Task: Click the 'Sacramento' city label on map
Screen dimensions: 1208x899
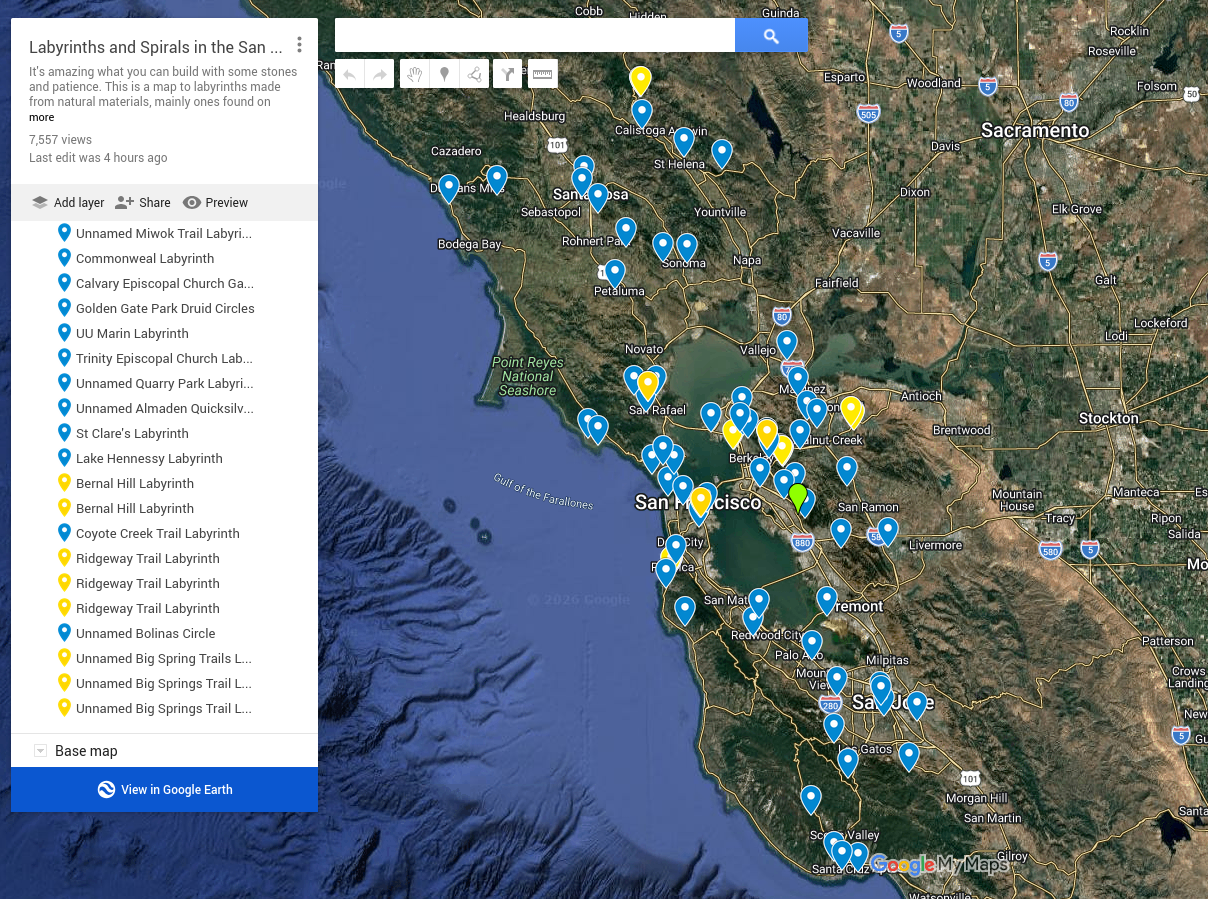Action: pos(1035,131)
